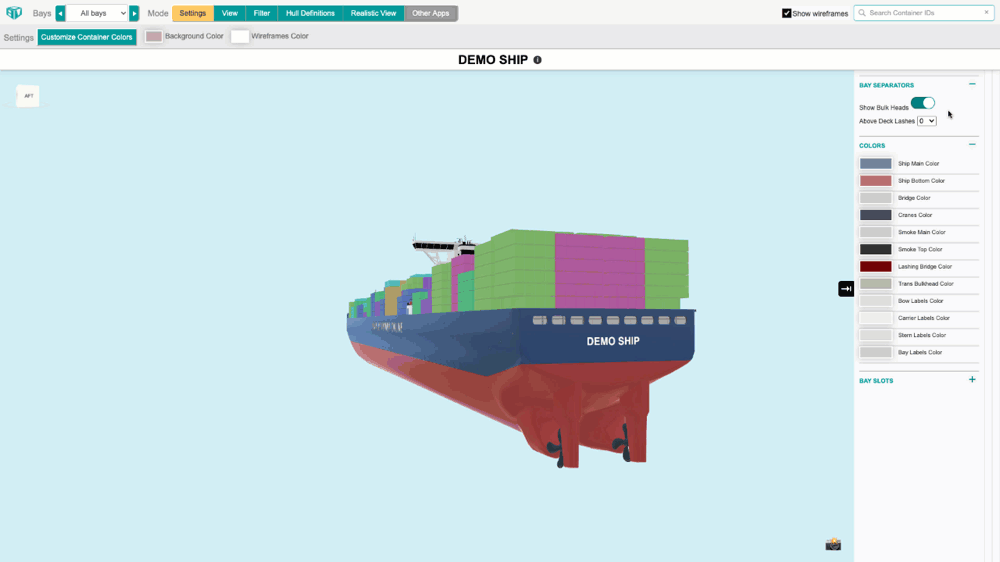
Task: Open Wireframes Color swatch
Action: [x=240, y=36]
